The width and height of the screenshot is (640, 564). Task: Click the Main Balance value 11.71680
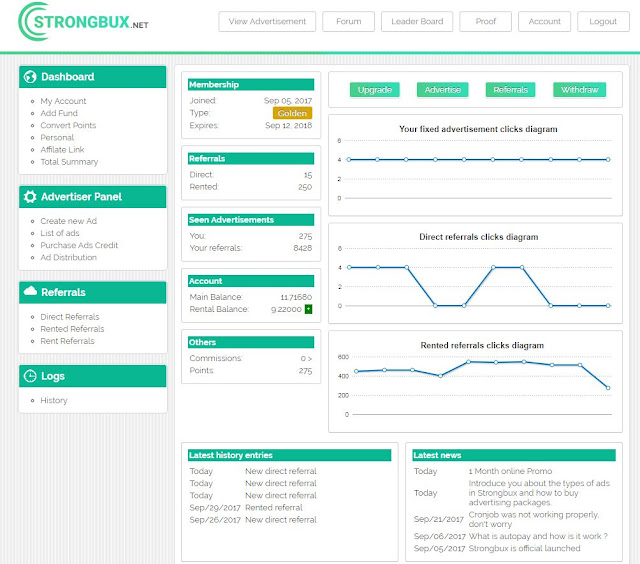click(x=296, y=297)
